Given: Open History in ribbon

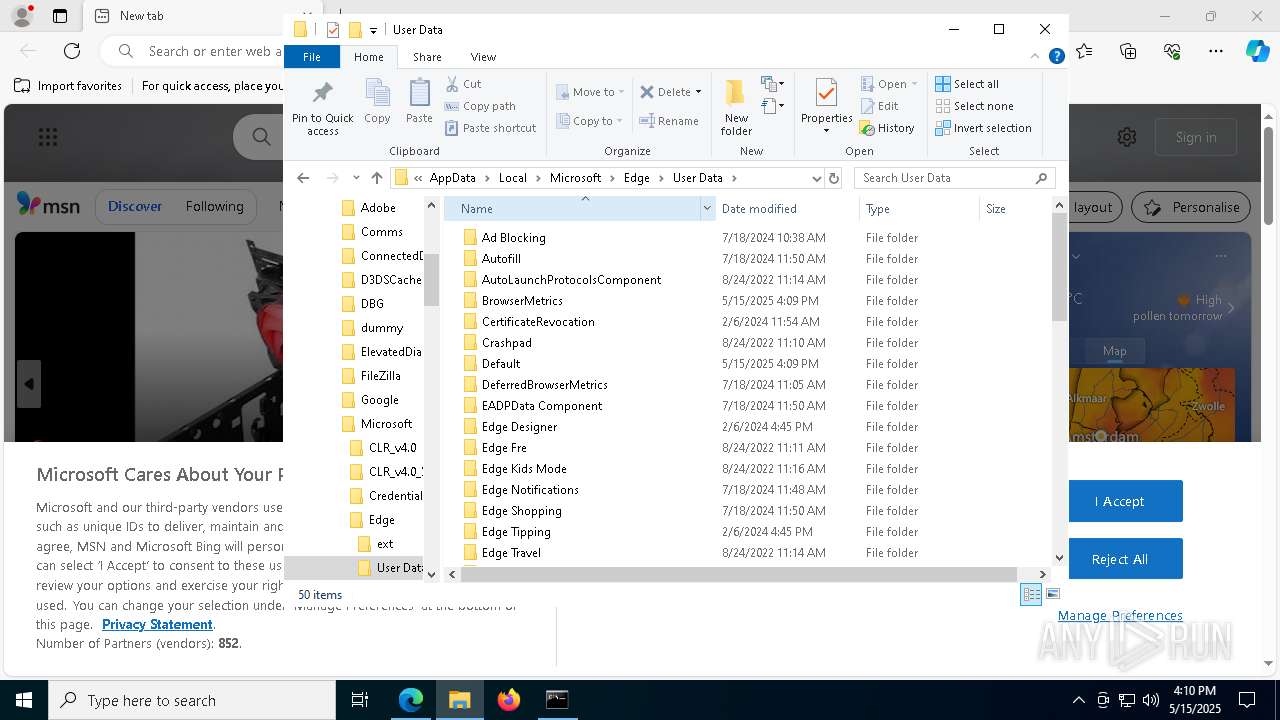Looking at the screenshot, I should [x=887, y=128].
